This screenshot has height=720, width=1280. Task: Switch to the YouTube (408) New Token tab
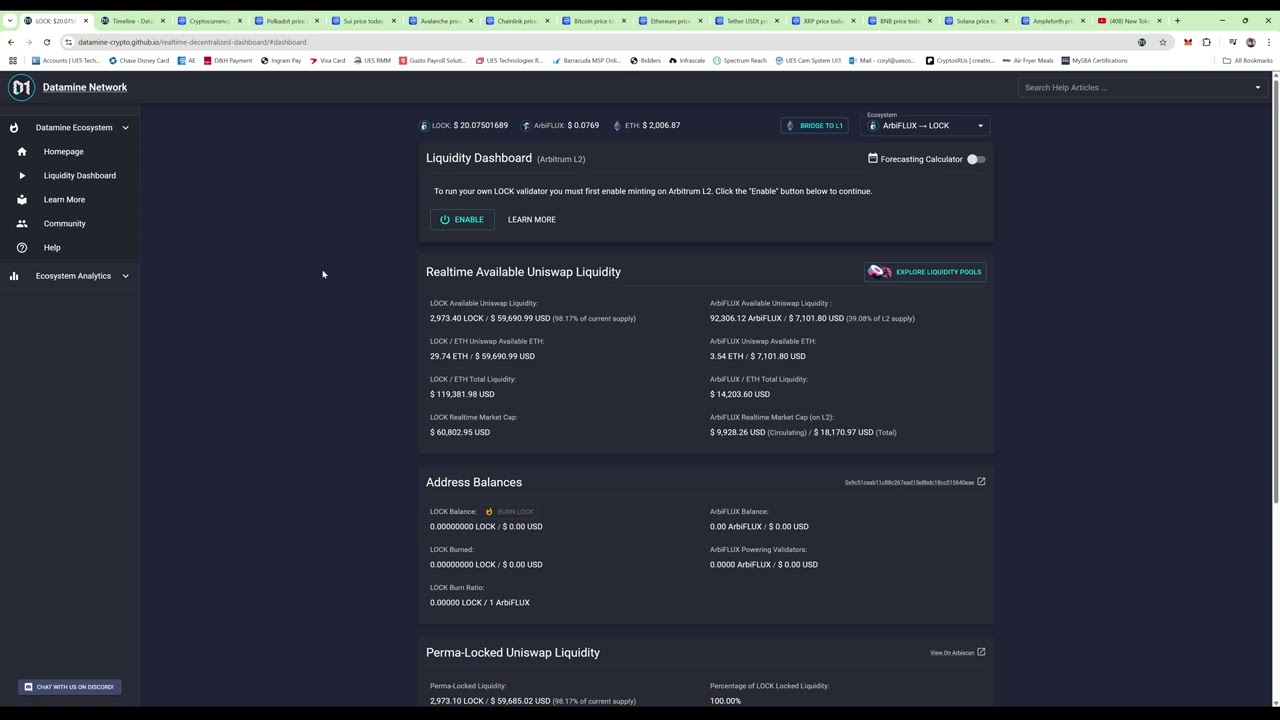(1129, 21)
